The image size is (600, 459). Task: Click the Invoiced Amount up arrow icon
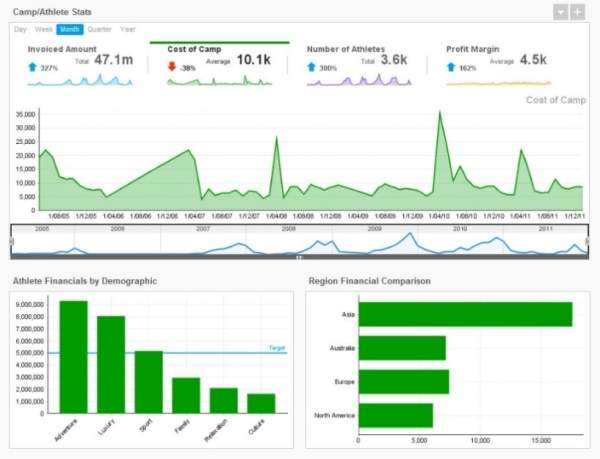(32, 67)
